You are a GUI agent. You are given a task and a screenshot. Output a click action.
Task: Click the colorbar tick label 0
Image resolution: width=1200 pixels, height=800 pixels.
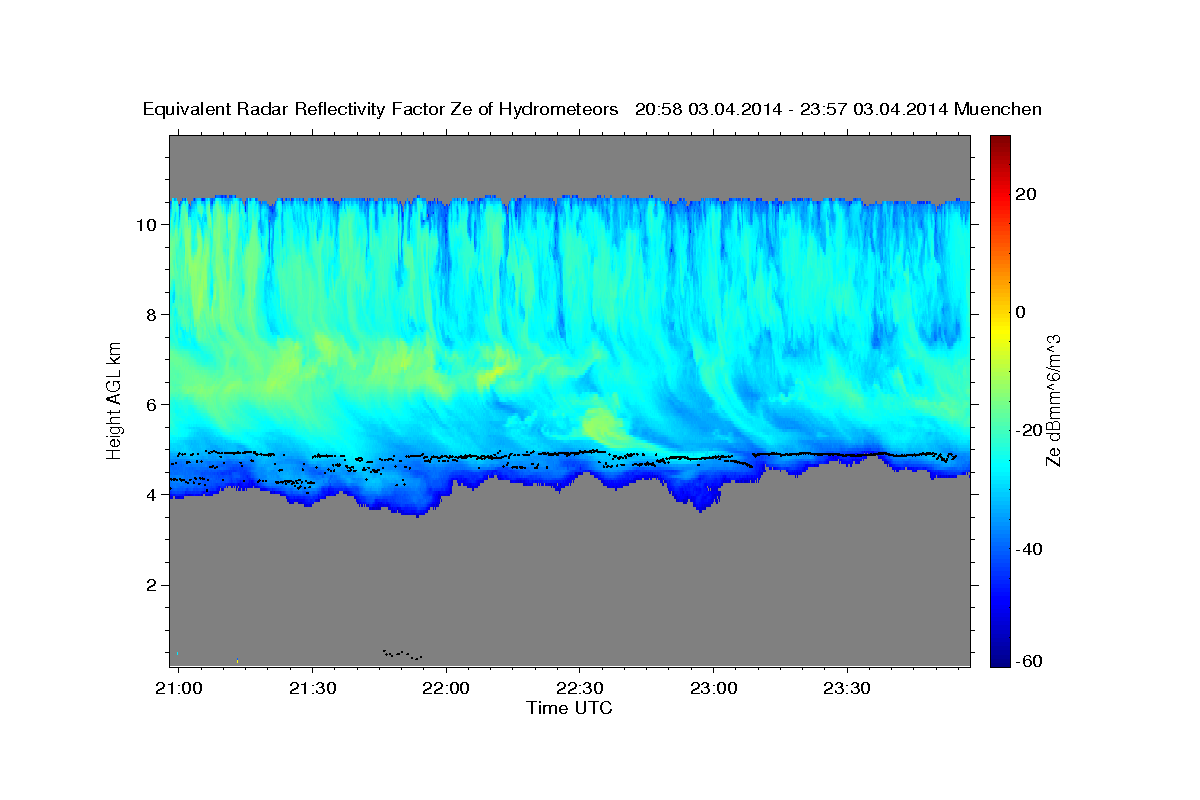click(1020, 312)
